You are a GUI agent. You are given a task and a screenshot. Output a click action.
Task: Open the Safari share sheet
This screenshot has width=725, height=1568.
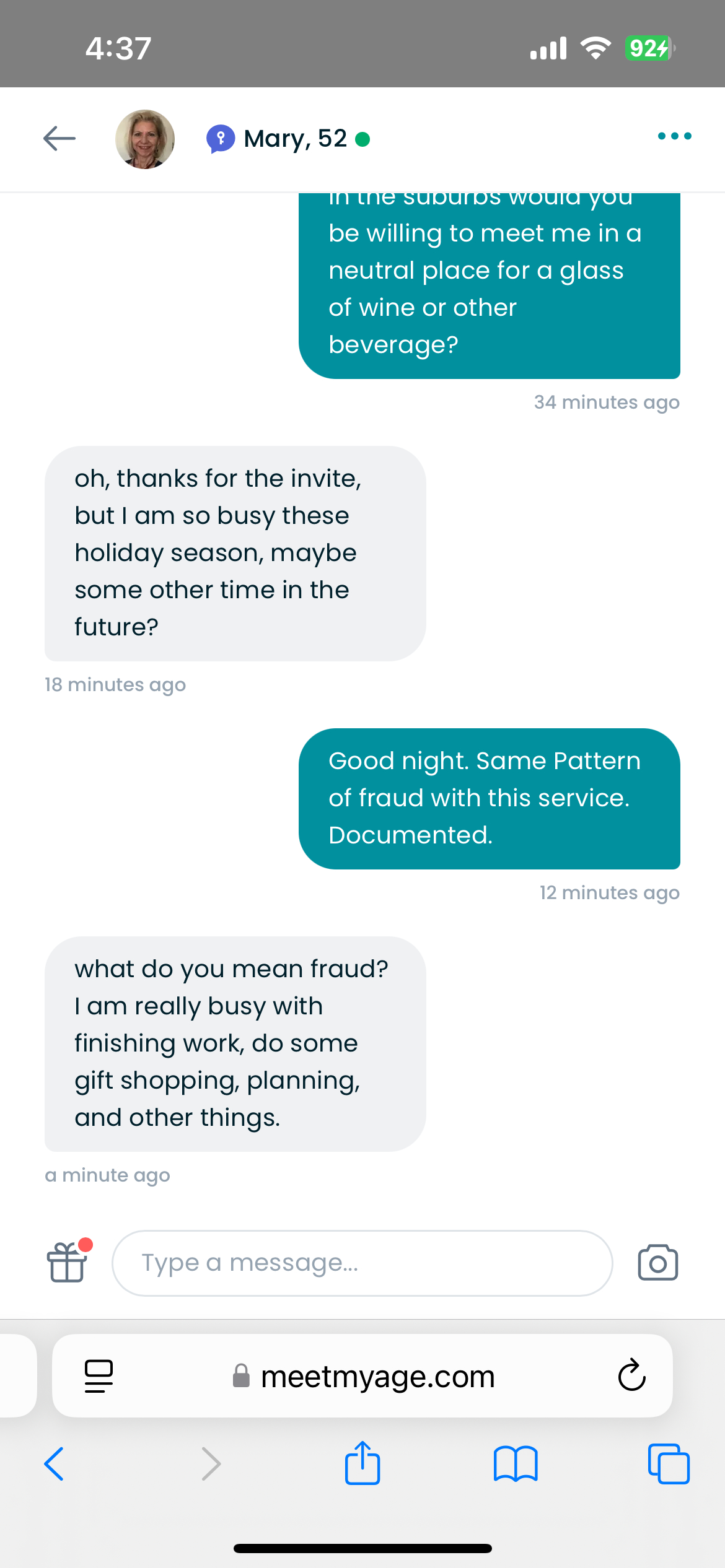point(362,1463)
